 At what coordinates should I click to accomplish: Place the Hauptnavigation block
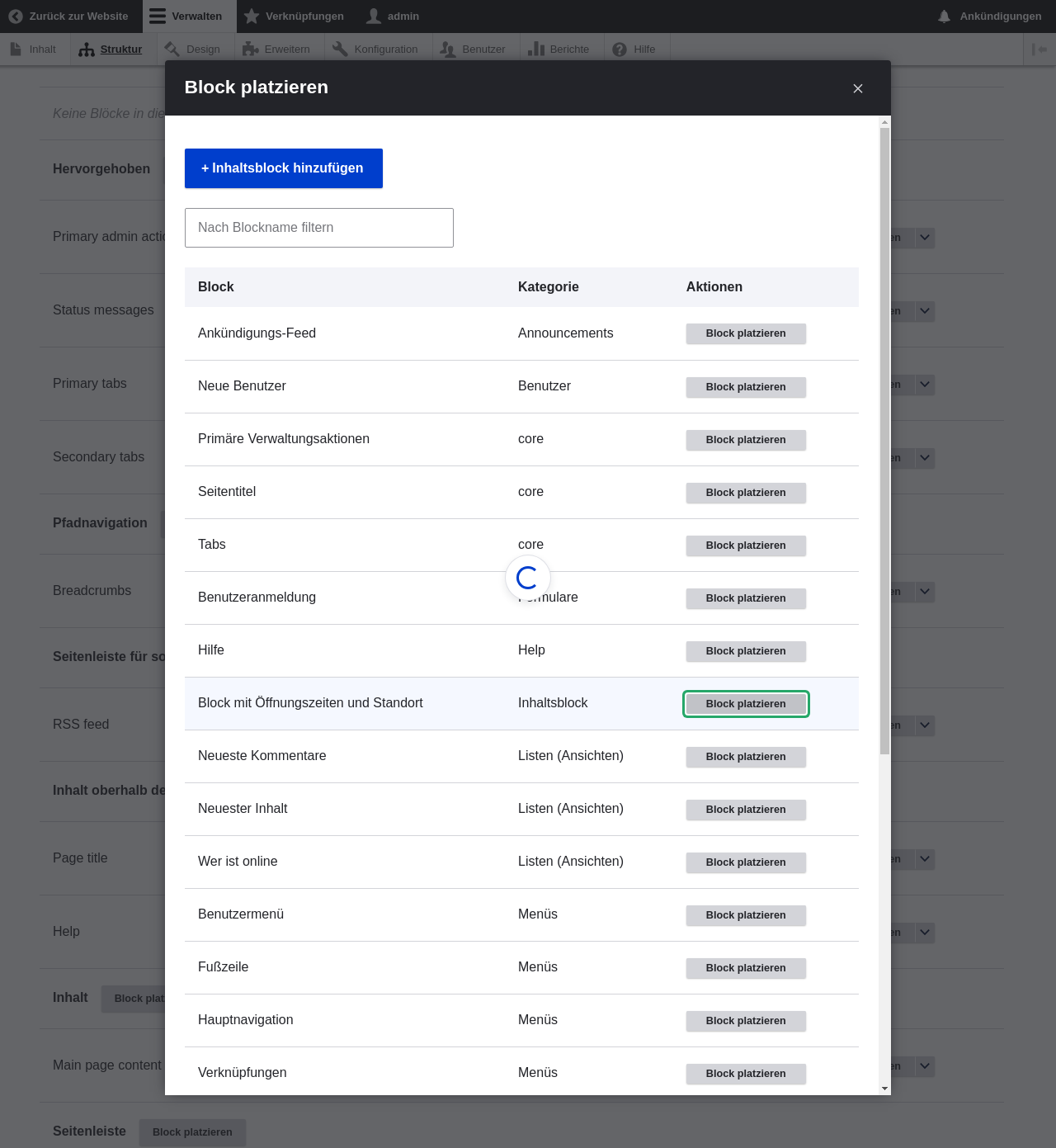[746, 1021]
